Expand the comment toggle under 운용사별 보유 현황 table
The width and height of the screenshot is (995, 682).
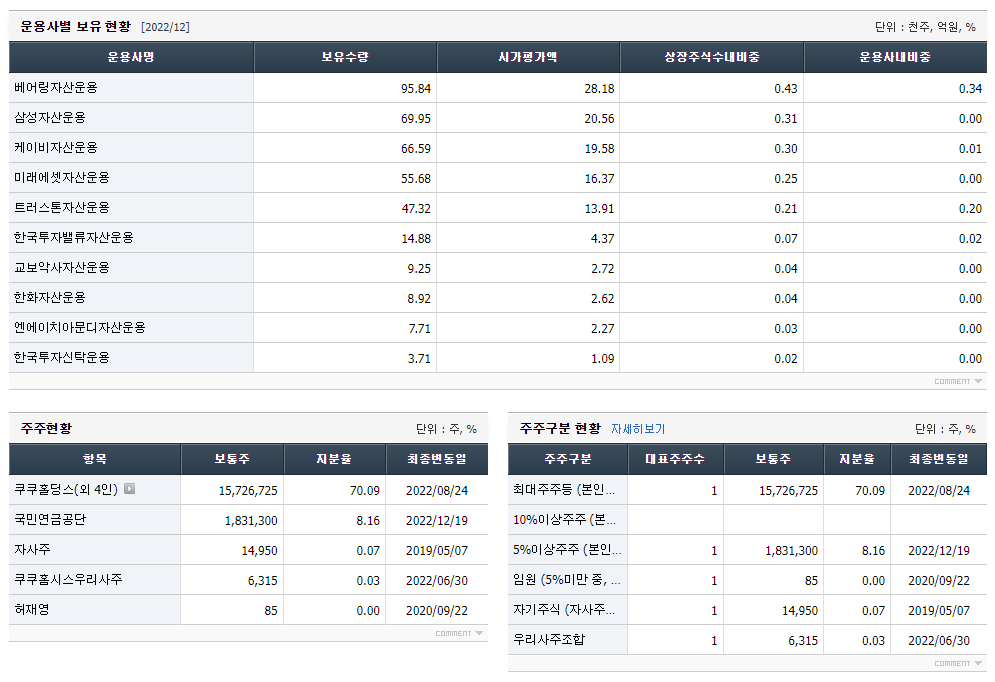pyautogui.click(x=958, y=381)
